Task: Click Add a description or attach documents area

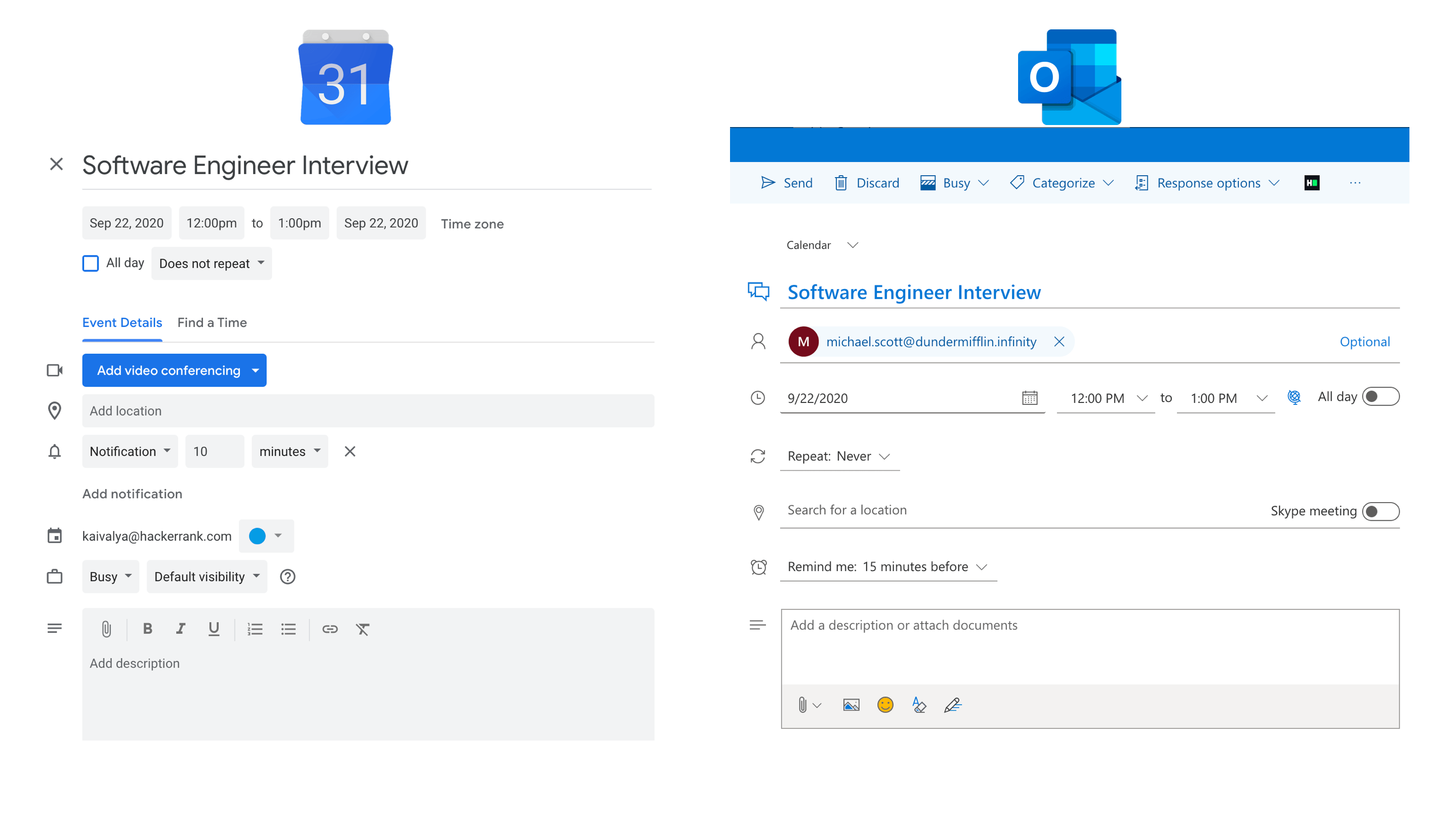Action: pos(1090,646)
